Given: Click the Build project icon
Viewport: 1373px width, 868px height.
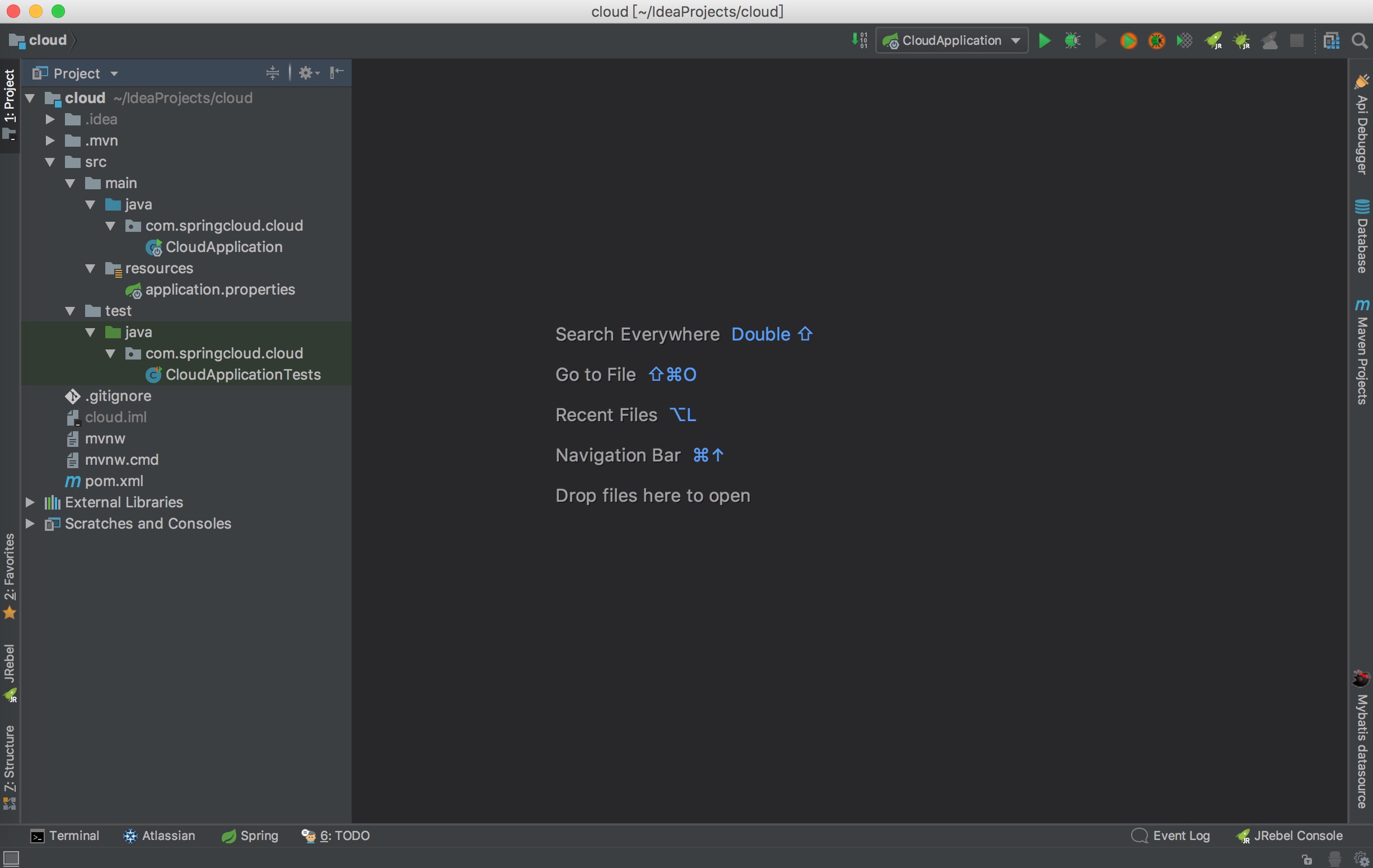Looking at the screenshot, I should (x=860, y=40).
